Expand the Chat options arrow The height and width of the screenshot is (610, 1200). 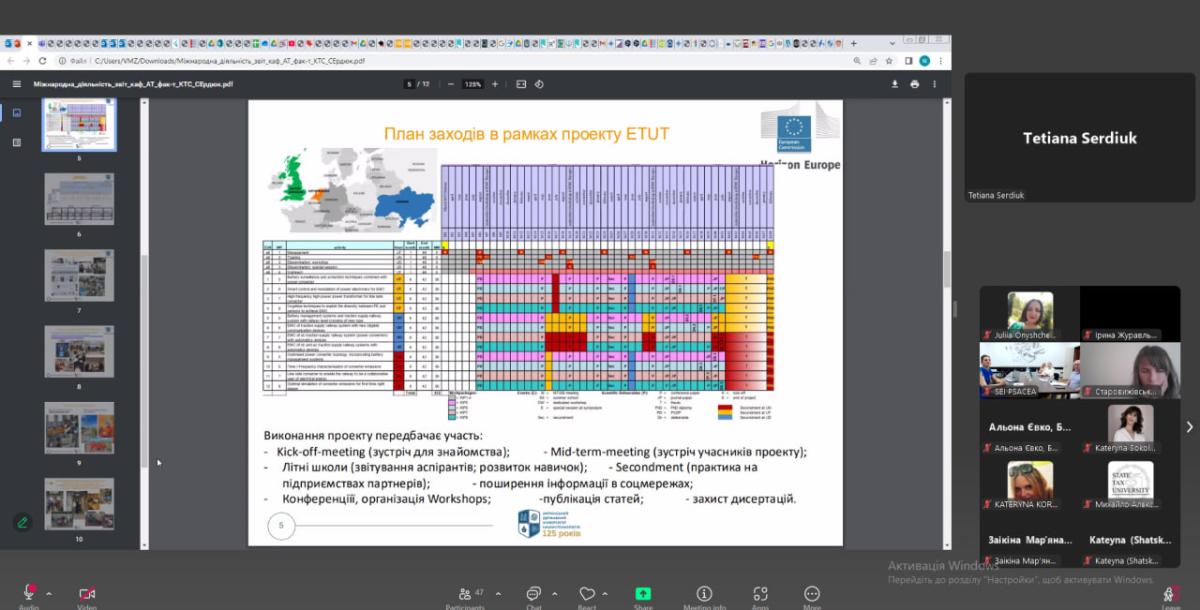coord(551,592)
